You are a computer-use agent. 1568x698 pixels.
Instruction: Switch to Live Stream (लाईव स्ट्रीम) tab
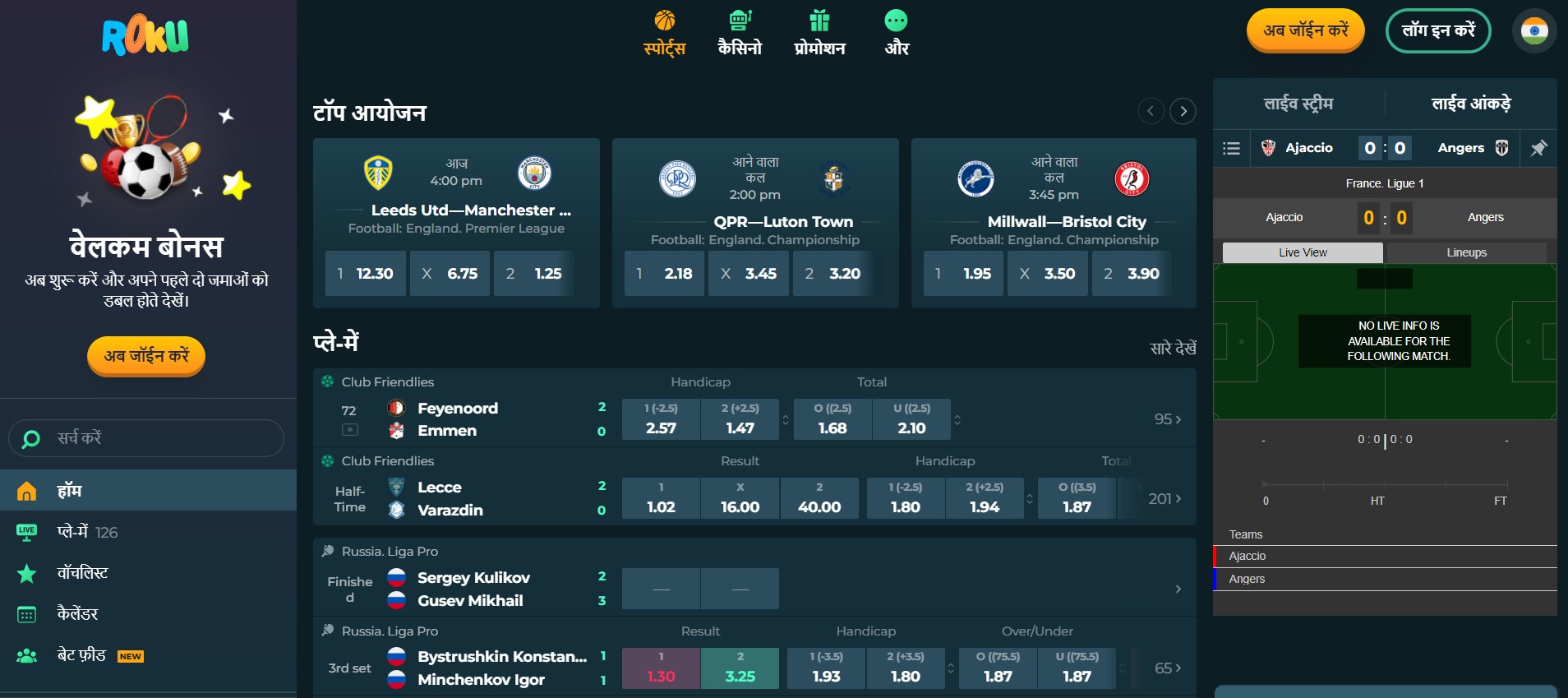click(1298, 104)
